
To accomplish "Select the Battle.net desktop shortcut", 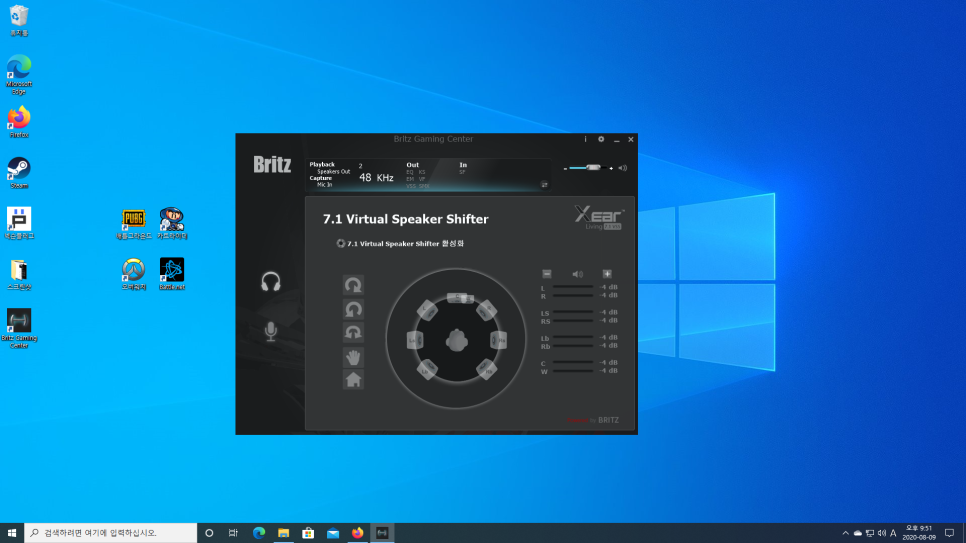I will [172, 274].
